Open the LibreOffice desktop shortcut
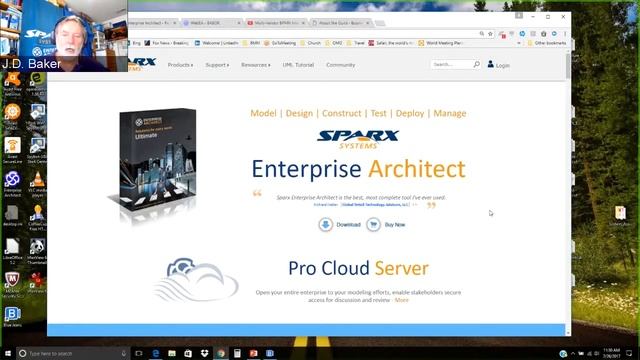This screenshot has width=640, height=360. tap(12, 251)
